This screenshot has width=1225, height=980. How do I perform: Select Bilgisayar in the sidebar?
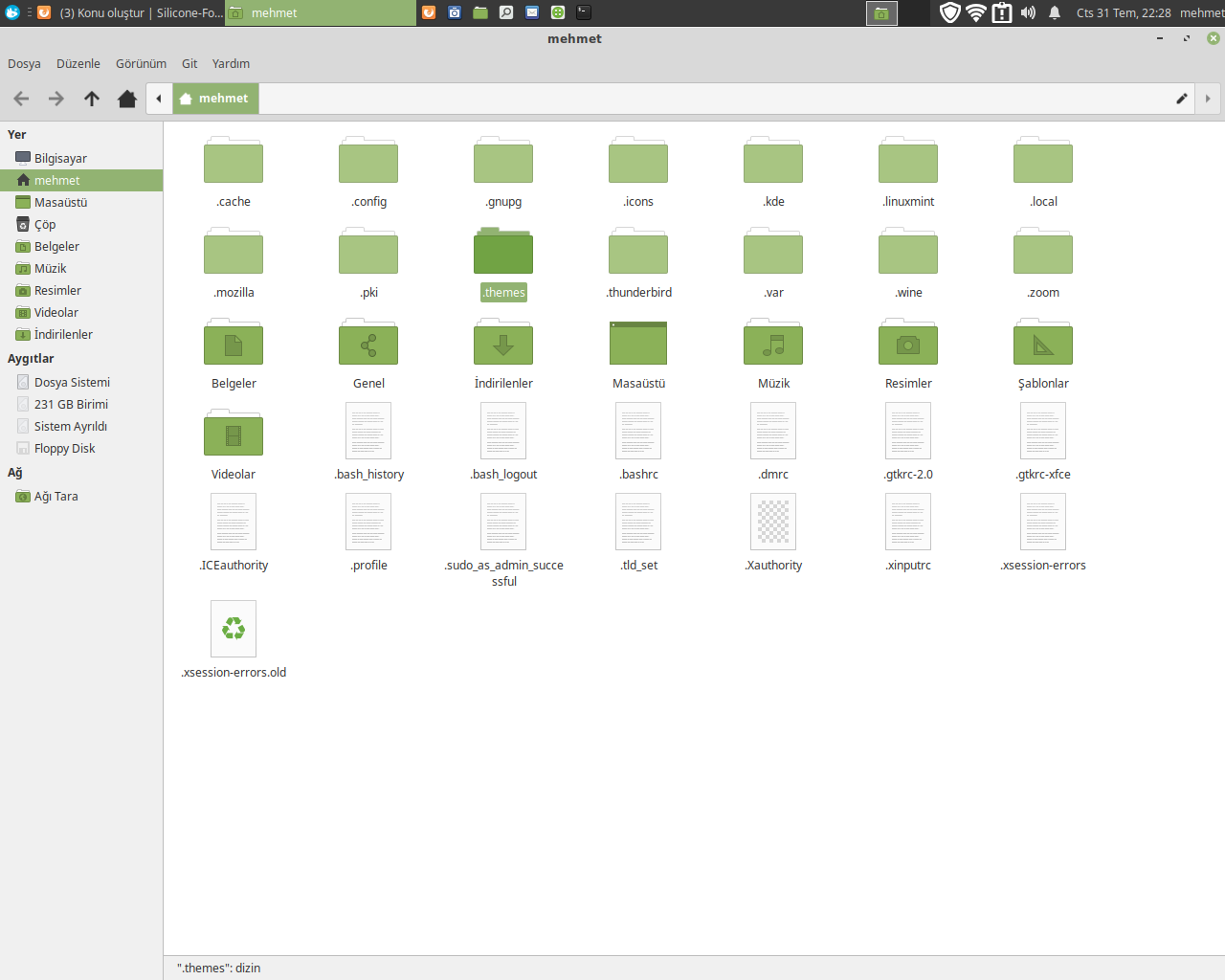(x=81, y=158)
